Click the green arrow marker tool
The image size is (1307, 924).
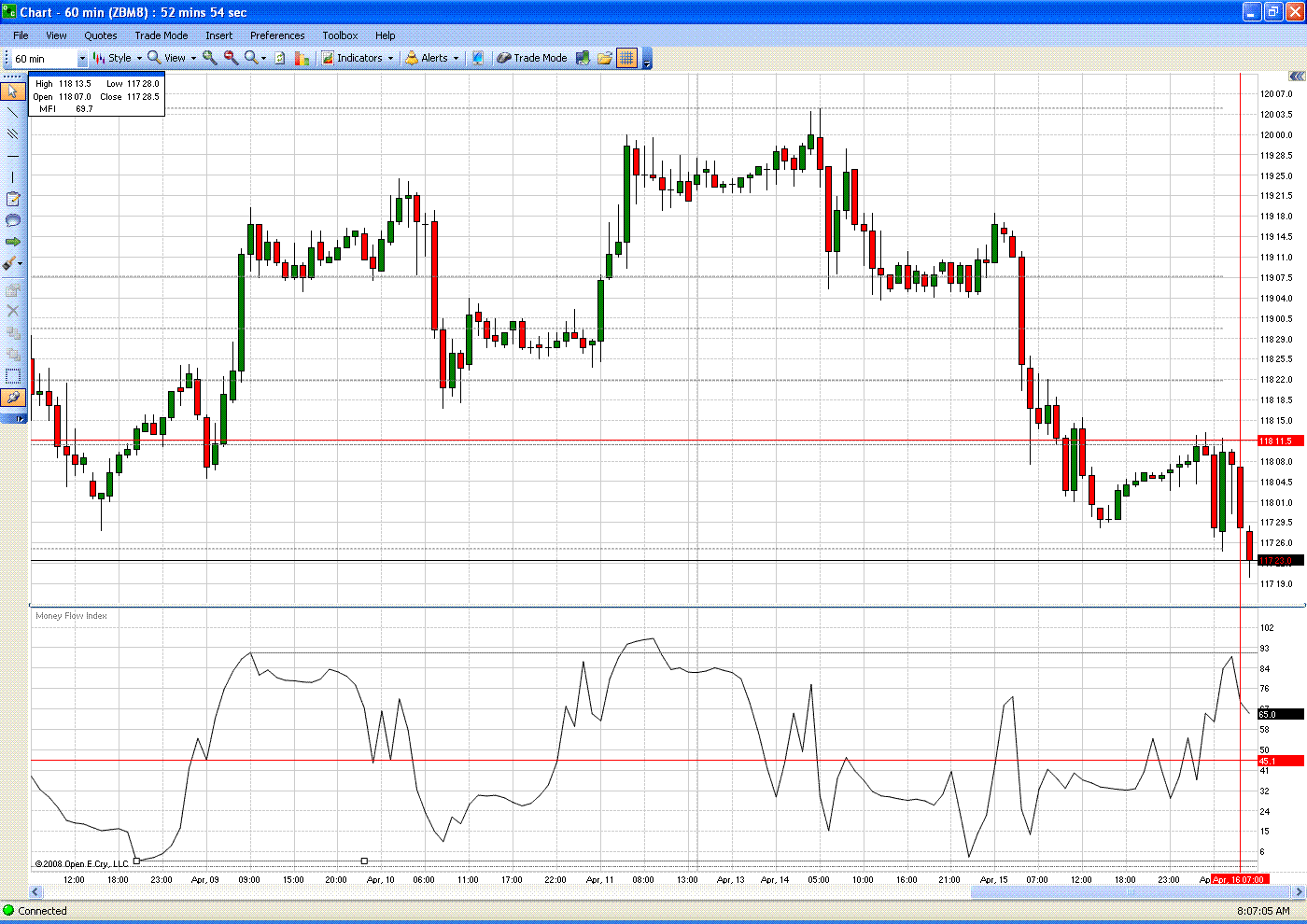pyautogui.click(x=12, y=242)
